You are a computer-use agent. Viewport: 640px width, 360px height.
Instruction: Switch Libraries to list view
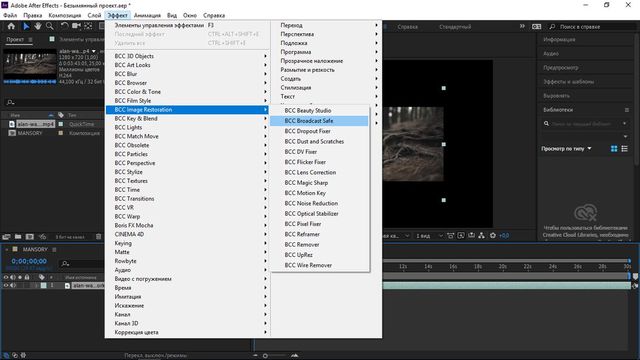(624, 149)
